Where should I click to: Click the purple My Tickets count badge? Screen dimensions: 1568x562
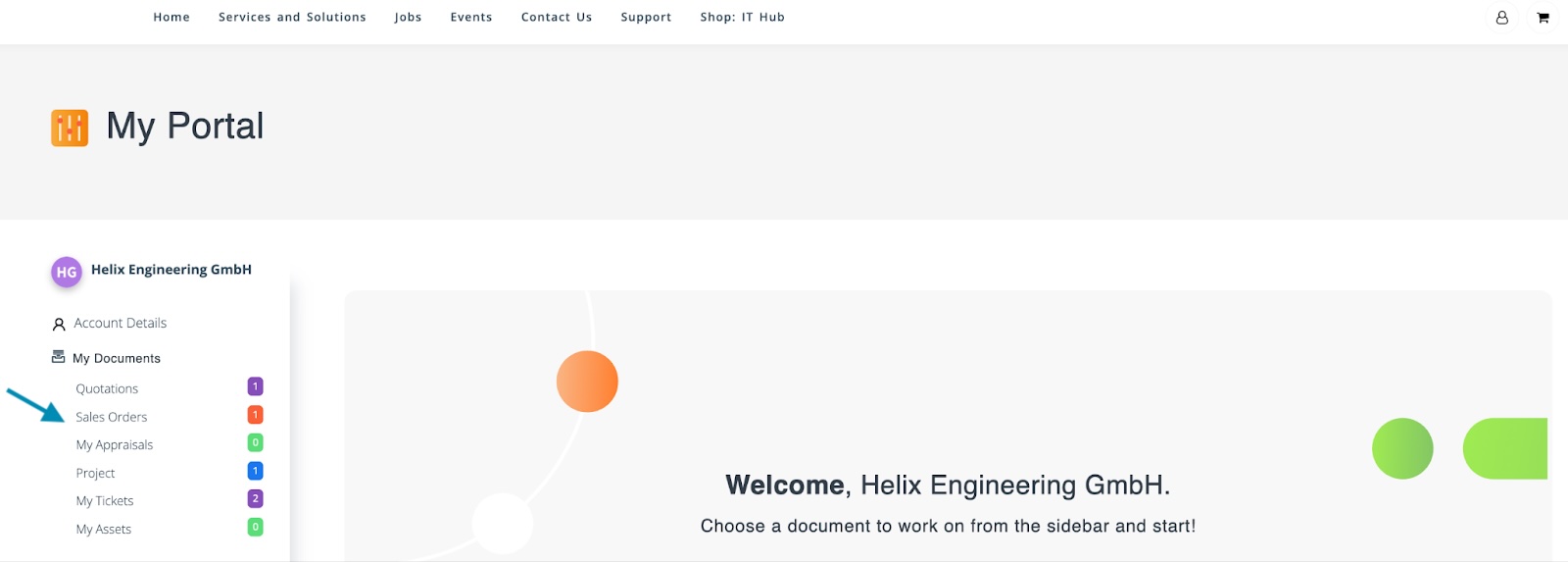pyautogui.click(x=255, y=499)
